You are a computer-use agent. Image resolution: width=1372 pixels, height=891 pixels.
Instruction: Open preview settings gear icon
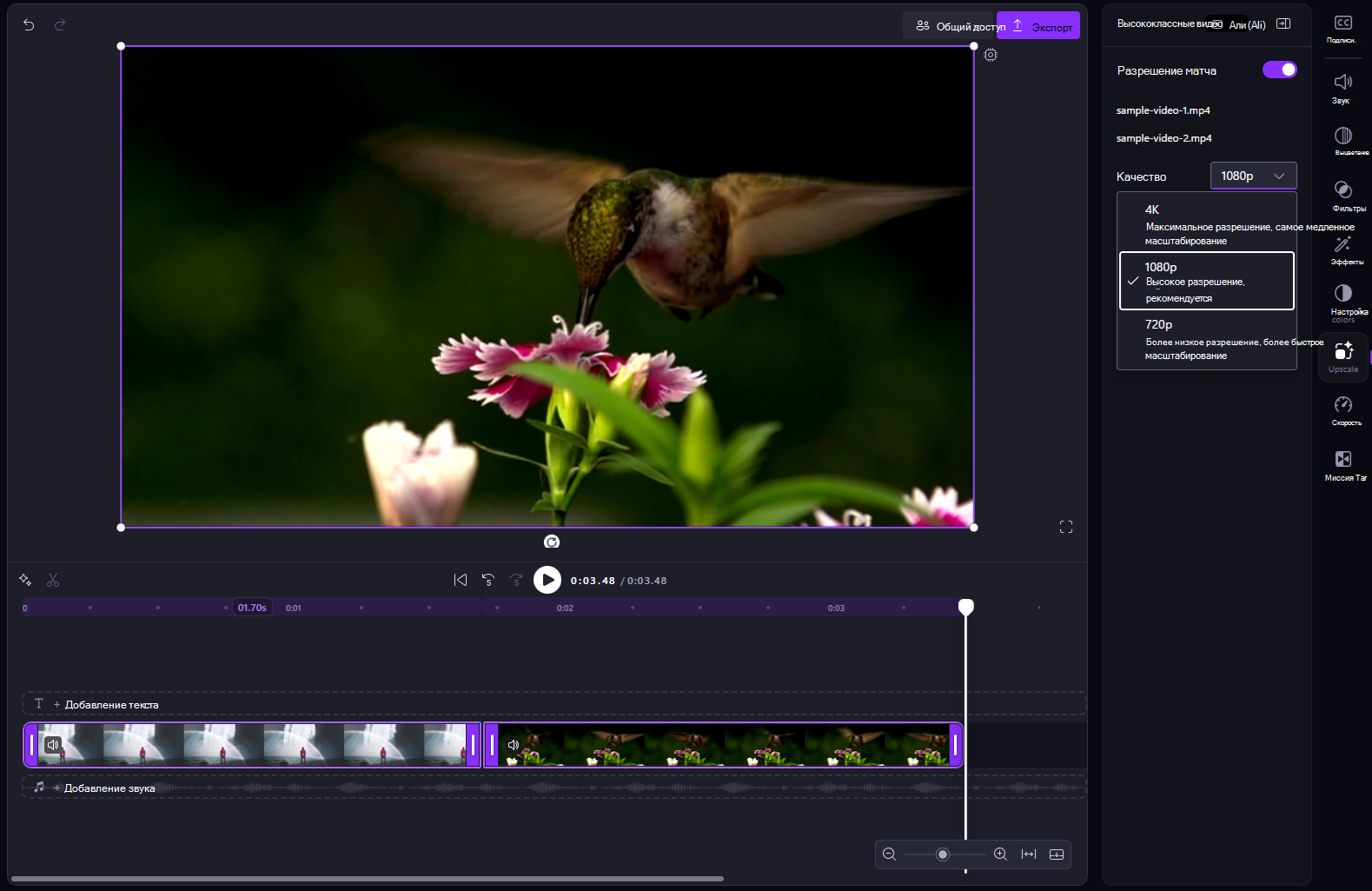pos(991,55)
